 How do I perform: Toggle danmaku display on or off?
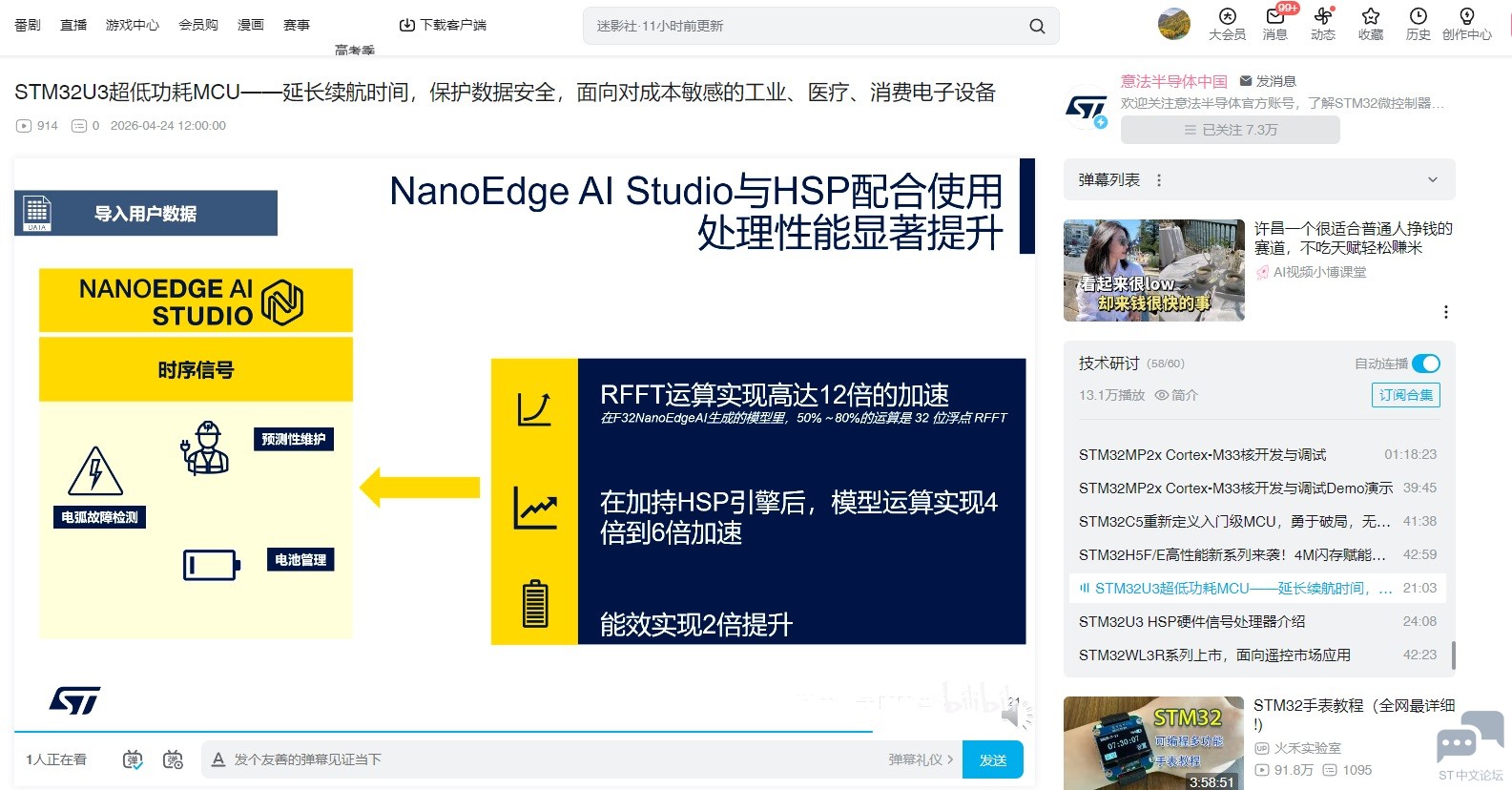coord(133,759)
